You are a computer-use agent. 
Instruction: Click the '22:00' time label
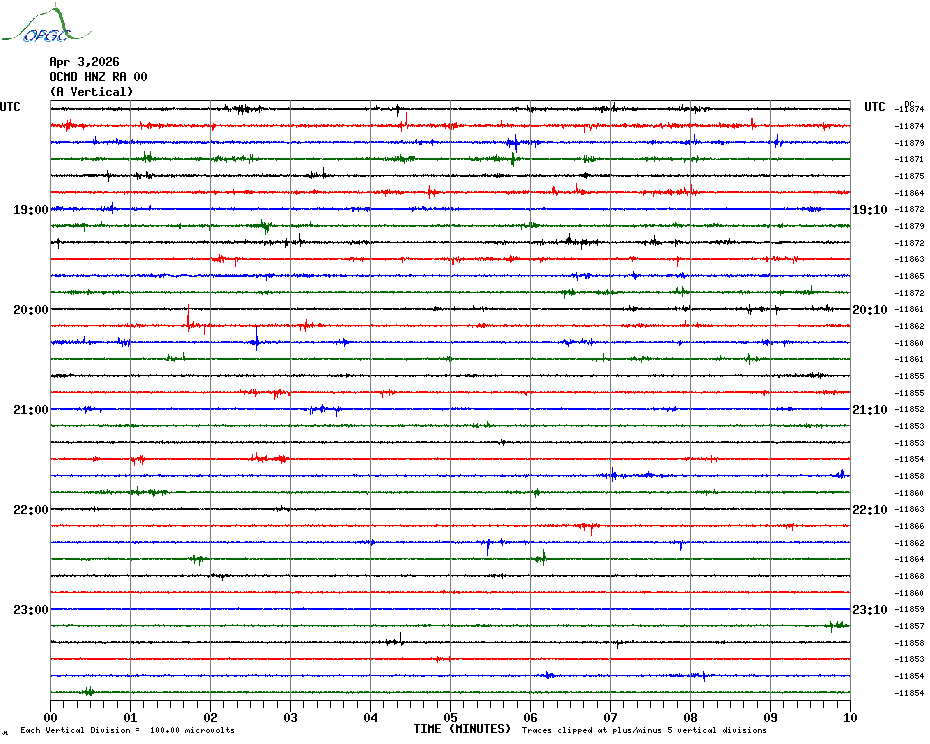point(31,510)
